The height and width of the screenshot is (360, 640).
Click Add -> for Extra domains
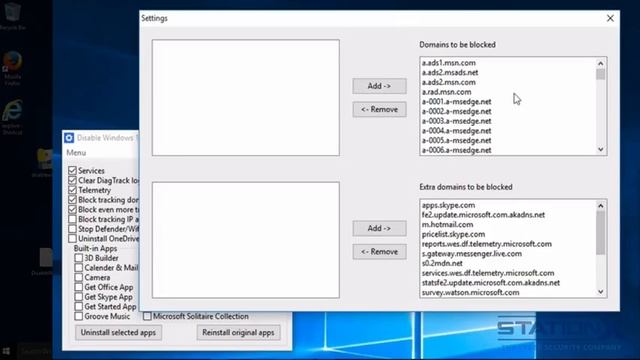pos(379,228)
